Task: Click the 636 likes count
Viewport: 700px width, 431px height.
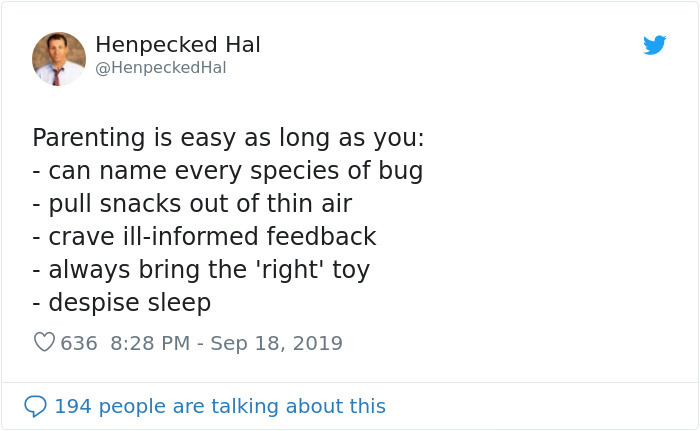Action: coord(79,343)
